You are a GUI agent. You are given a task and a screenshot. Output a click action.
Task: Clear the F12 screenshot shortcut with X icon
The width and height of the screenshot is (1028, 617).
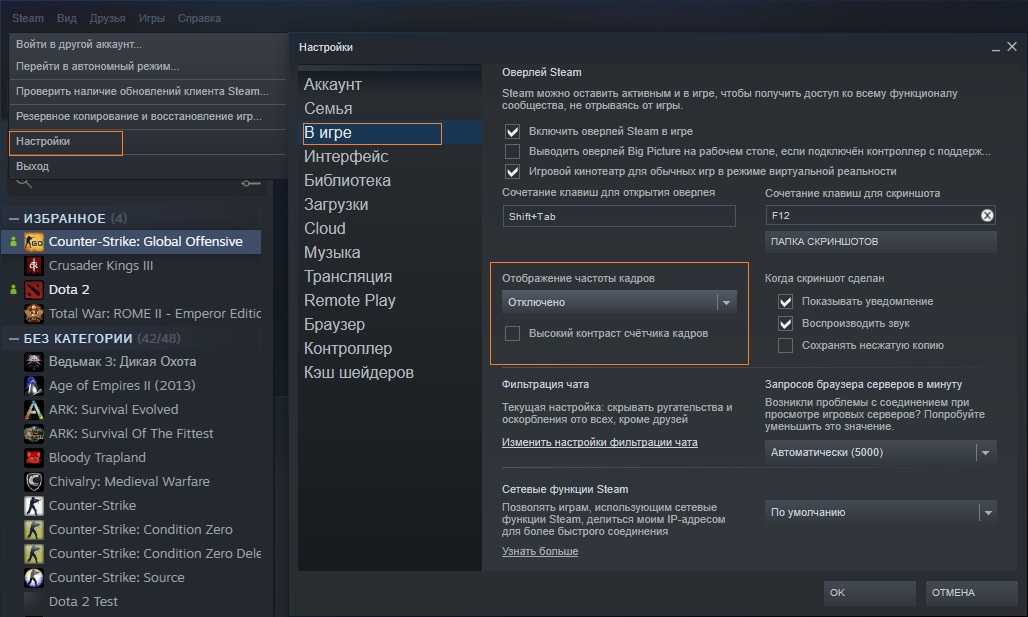click(x=987, y=216)
